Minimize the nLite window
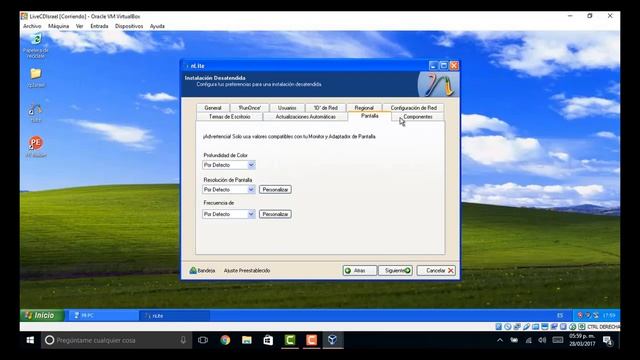Viewport: 640px width, 360px height. 433,66
